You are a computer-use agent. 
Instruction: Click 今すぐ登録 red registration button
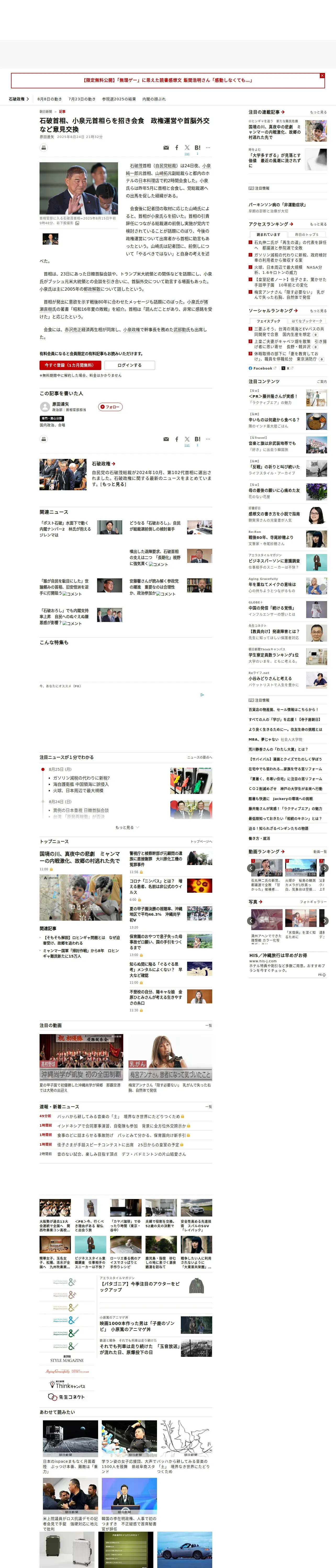[70, 365]
